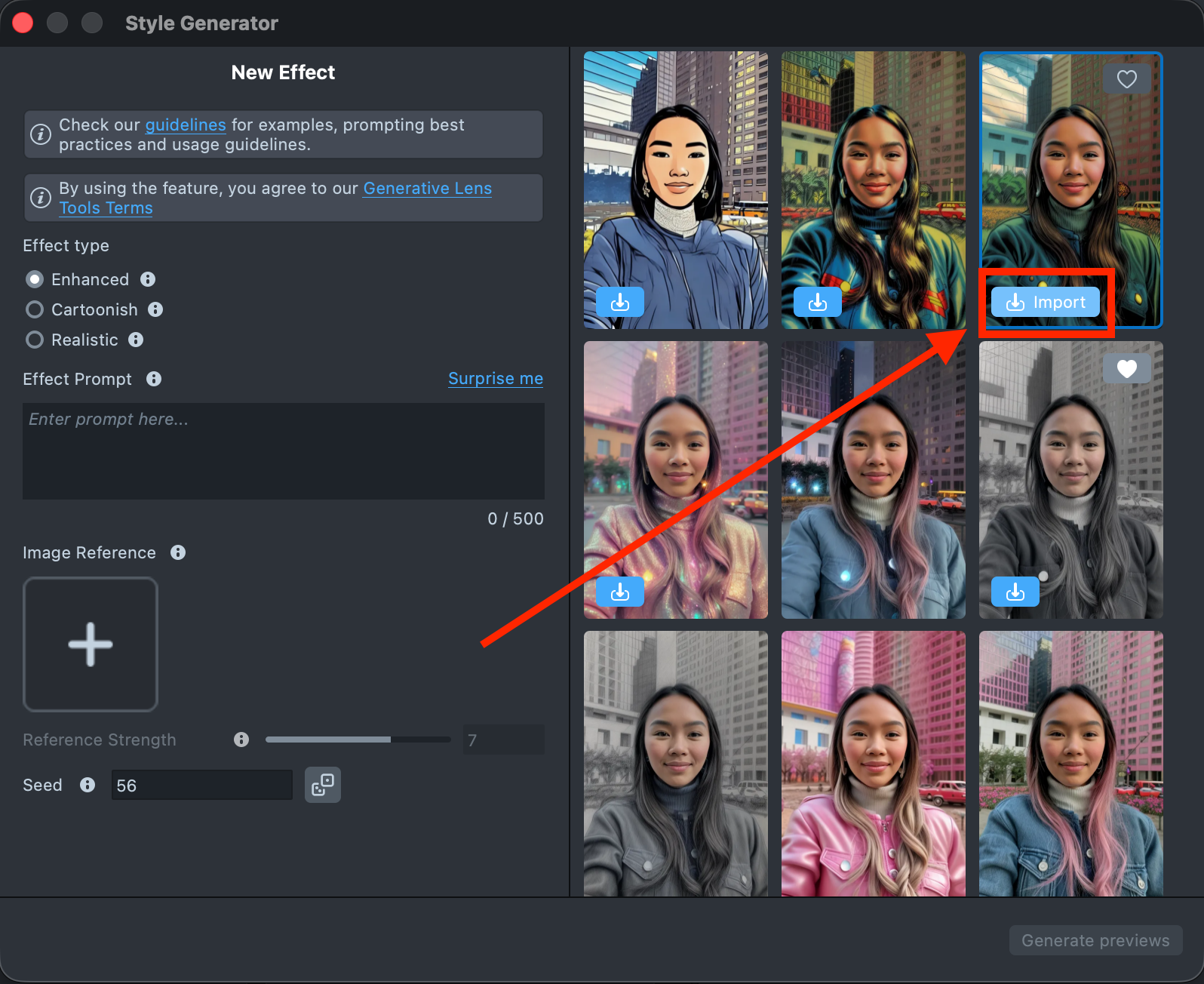
Task: Switch to the Realistic effect type
Action: coord(35,340)
